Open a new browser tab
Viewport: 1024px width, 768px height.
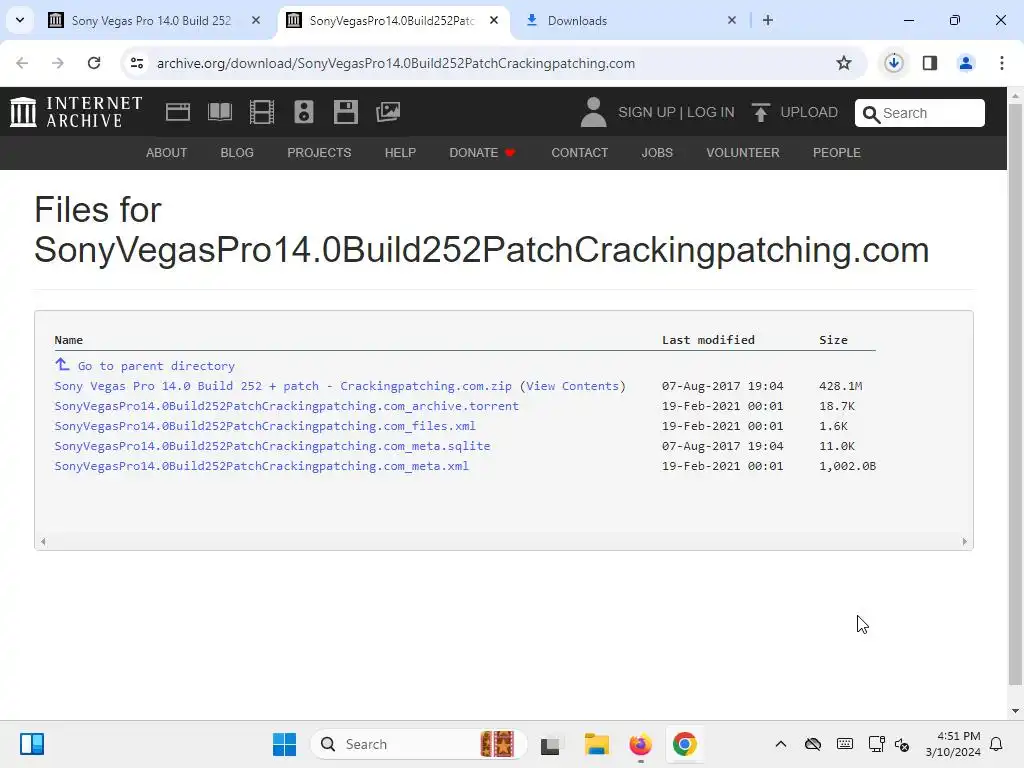(768, 20)
